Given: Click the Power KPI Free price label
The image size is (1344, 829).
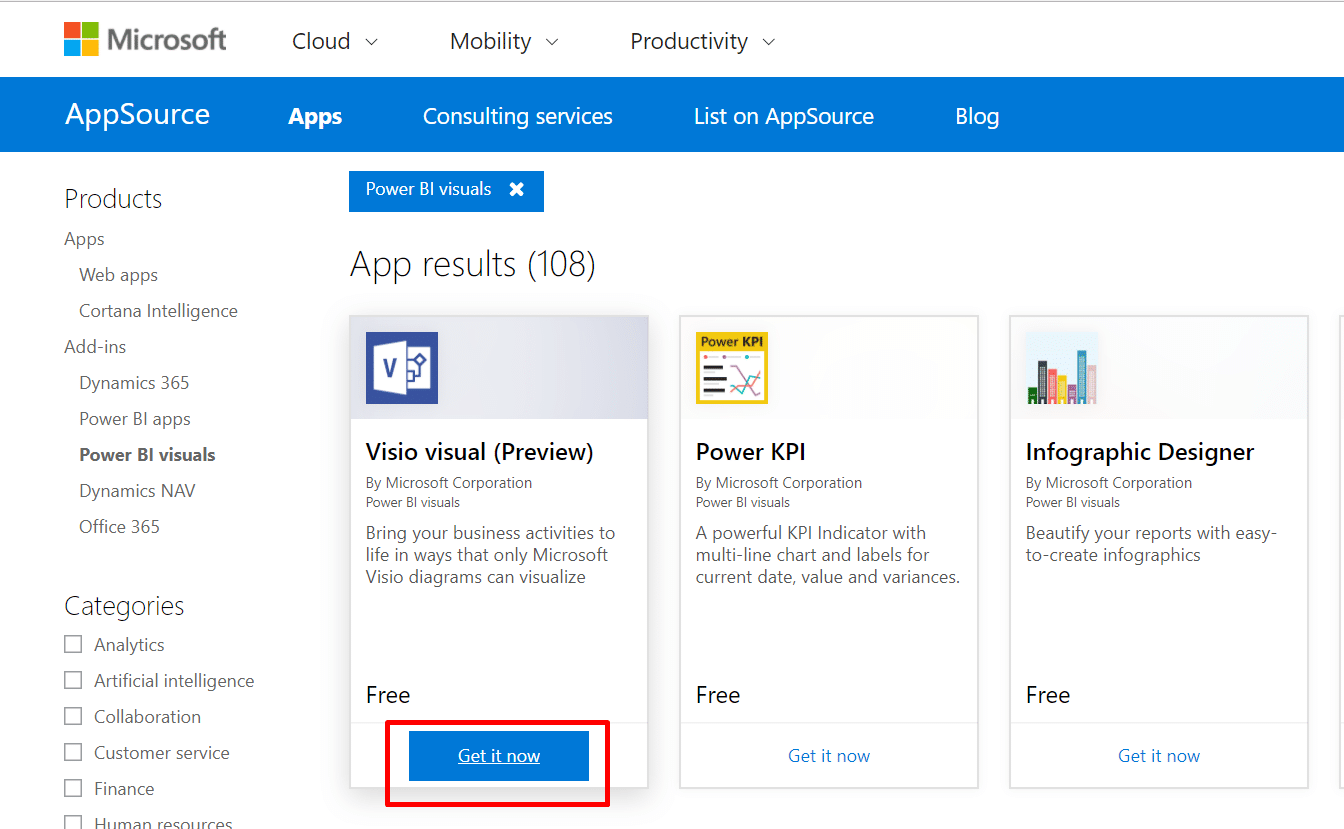Looking at the screenshot, I should tap(718, 695).
